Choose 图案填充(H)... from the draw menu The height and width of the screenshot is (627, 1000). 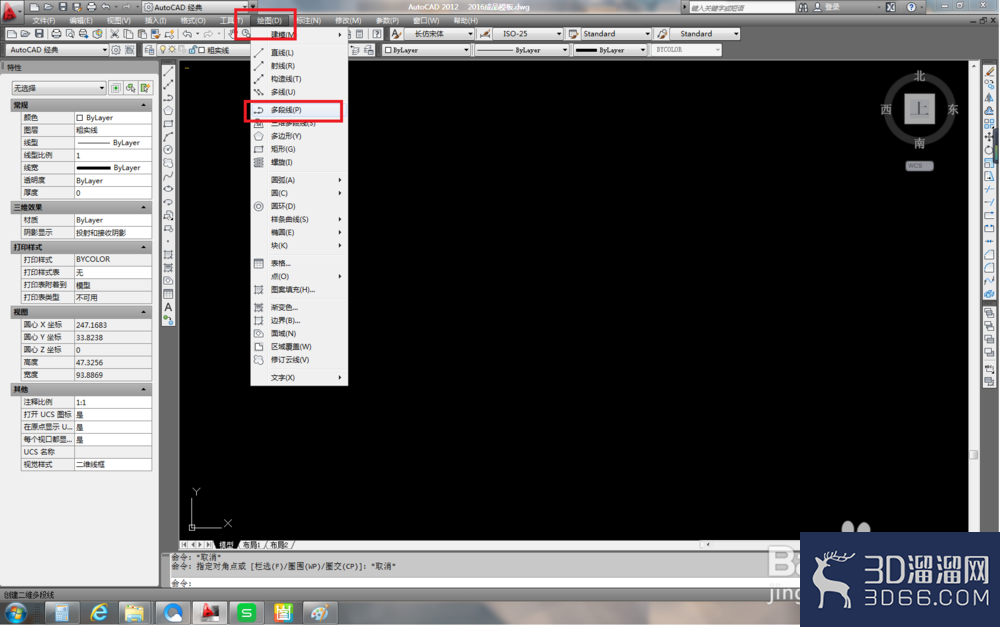point(299,290)
